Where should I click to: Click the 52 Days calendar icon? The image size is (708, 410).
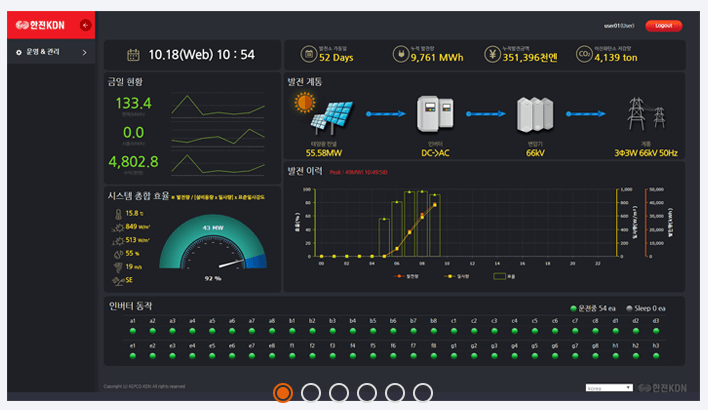(309, 54)
